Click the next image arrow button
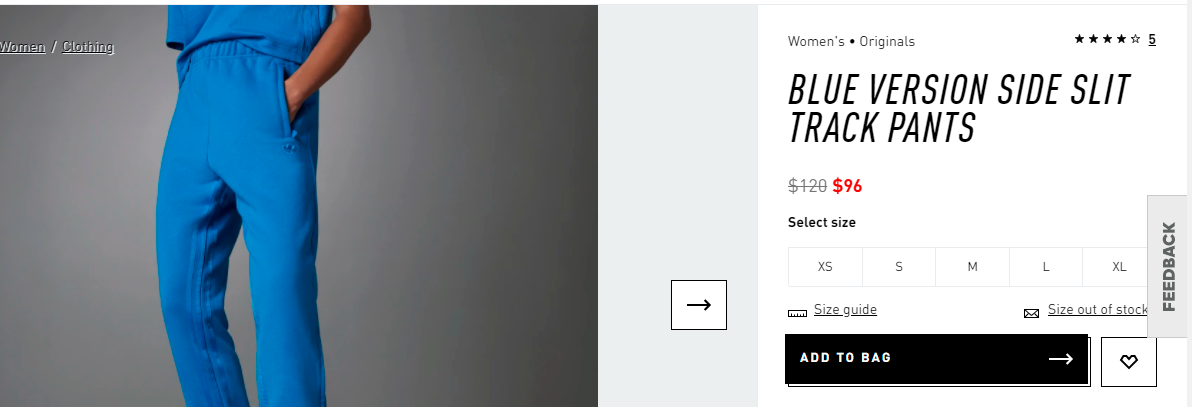 699,305
